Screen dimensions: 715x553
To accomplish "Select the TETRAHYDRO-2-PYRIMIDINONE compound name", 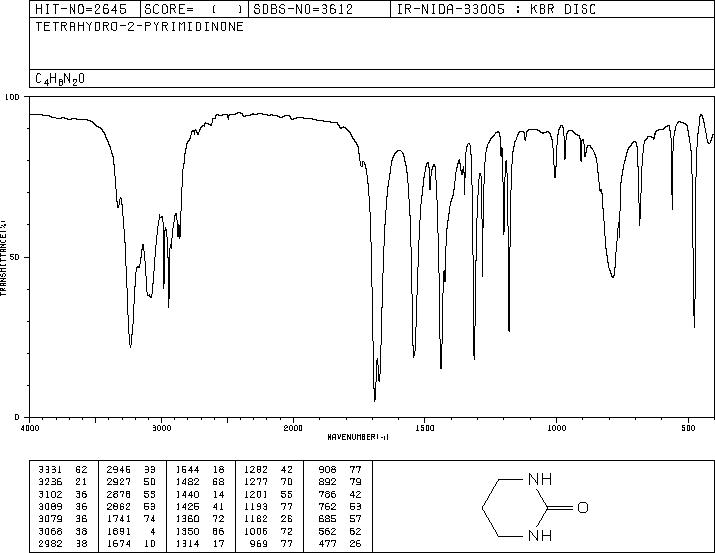I will click(139, 26).
